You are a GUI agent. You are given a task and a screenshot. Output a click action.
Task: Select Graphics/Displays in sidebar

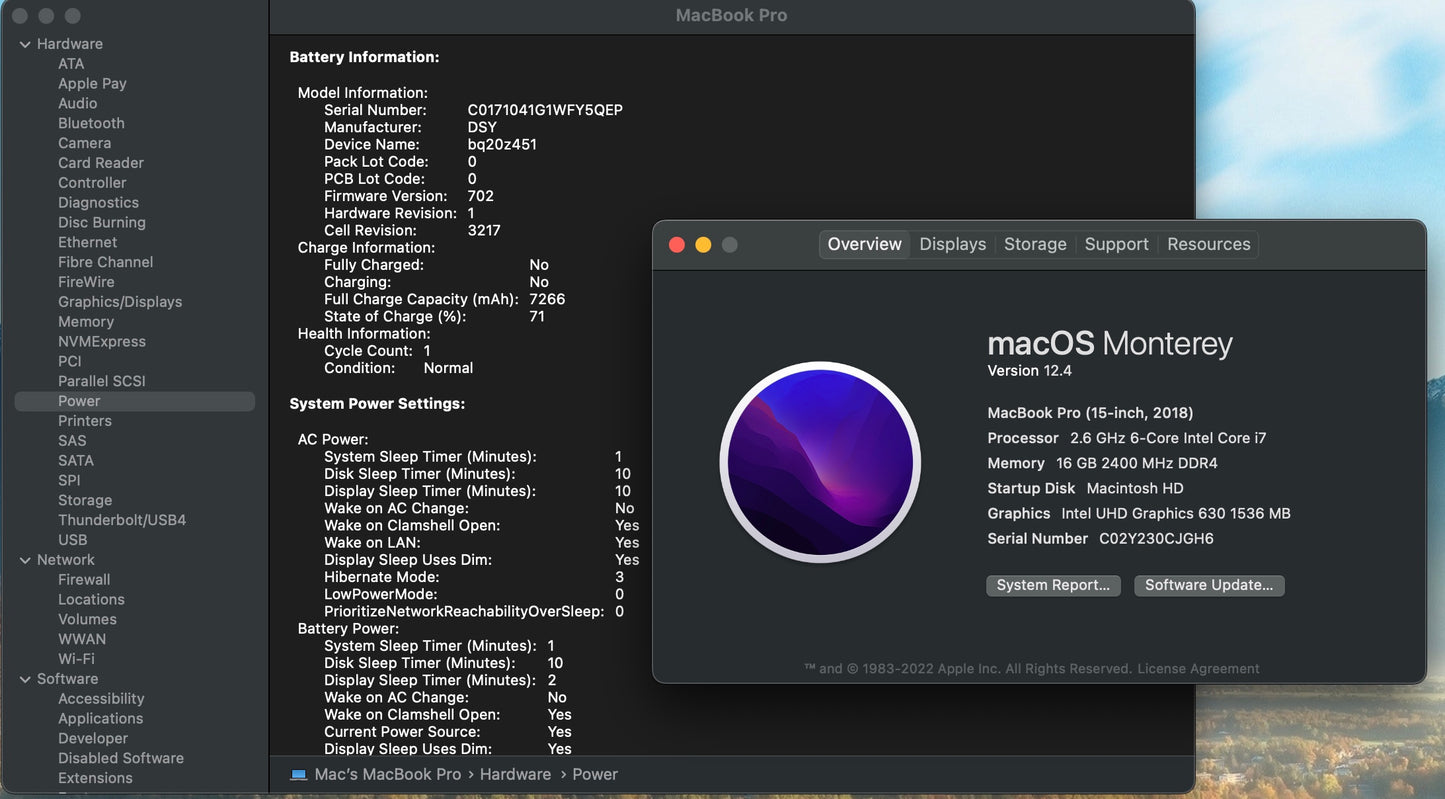click(x=120, y=302)
